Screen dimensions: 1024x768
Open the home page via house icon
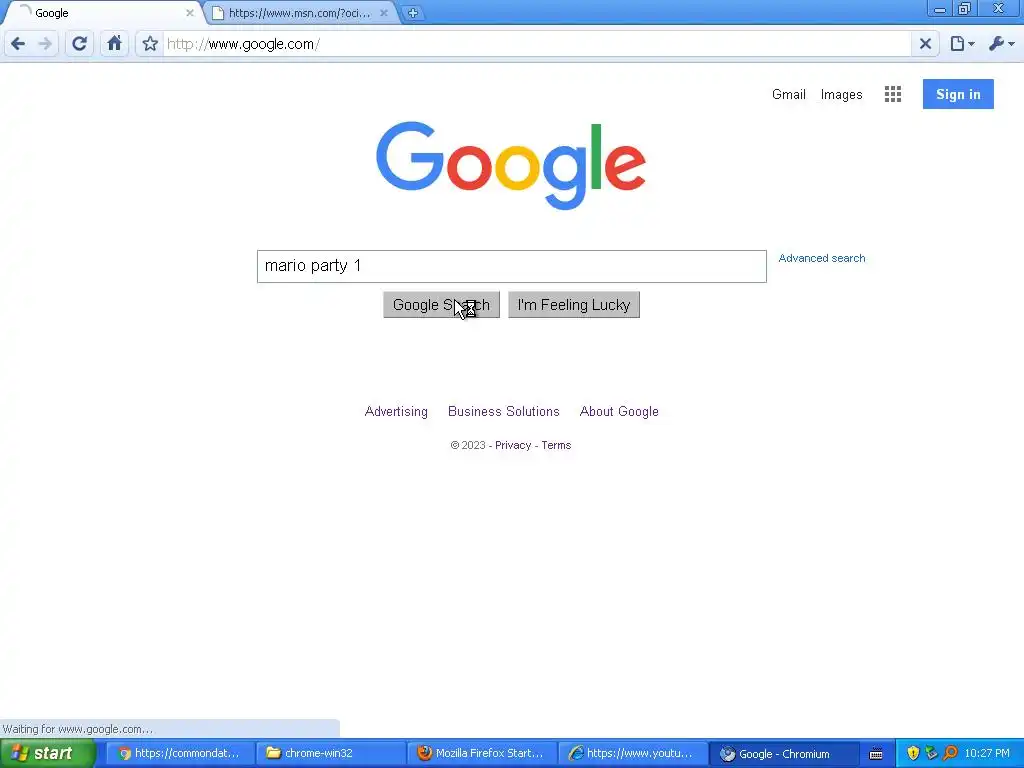pyautogui.click(x=114, y=44)
